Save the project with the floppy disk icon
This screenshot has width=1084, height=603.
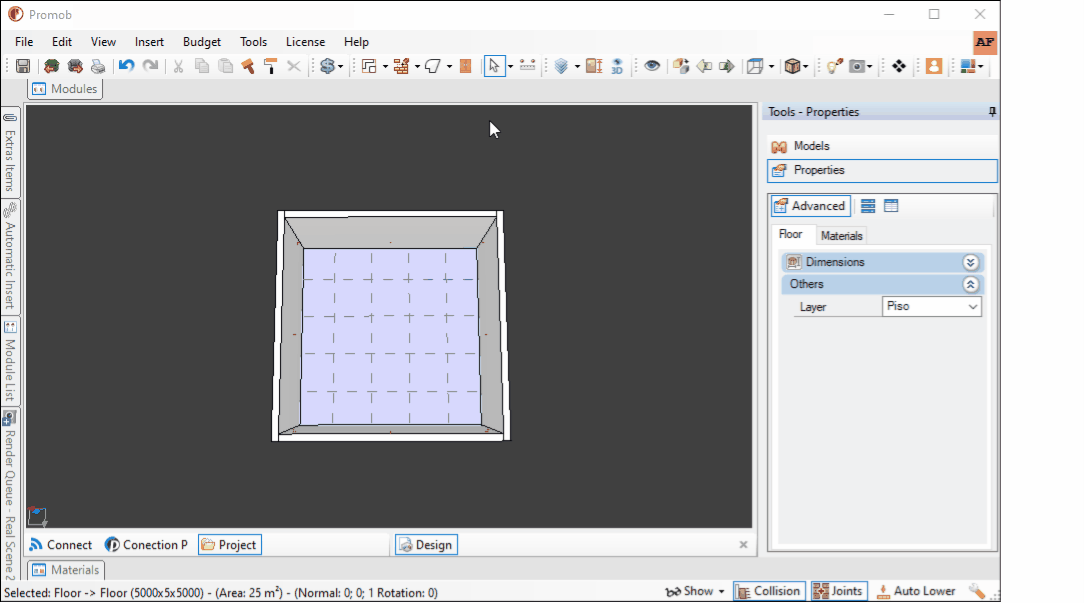coord(23,66)
